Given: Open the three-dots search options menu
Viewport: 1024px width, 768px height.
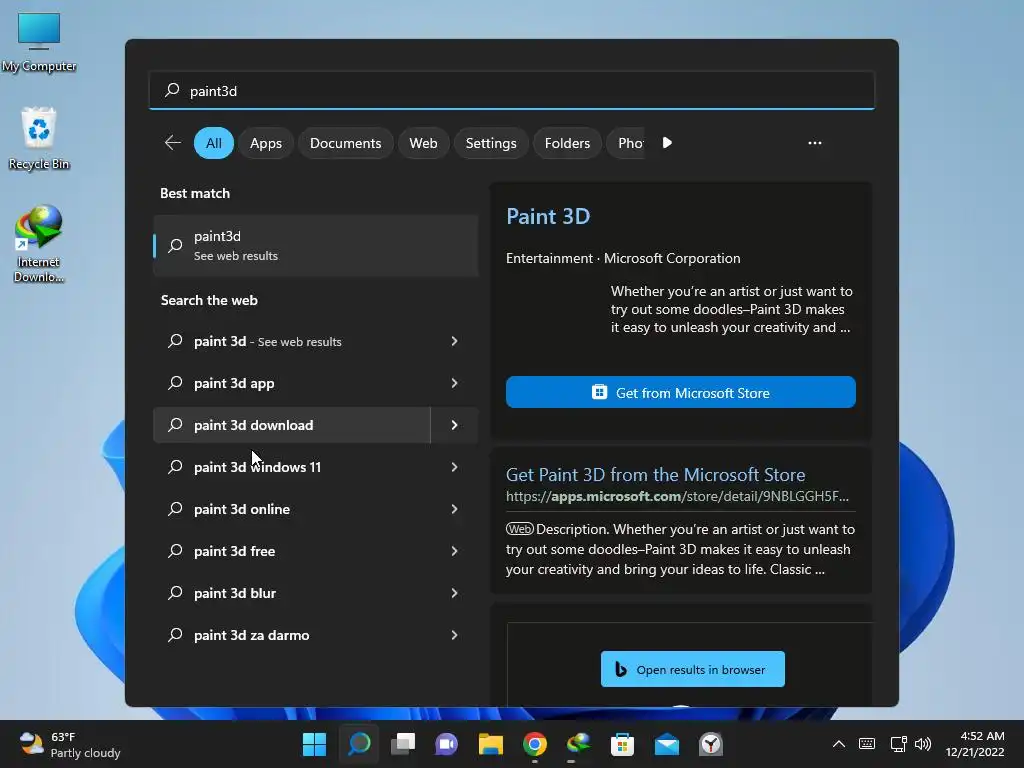Looking at the screenshot, I should pos(814,142).
